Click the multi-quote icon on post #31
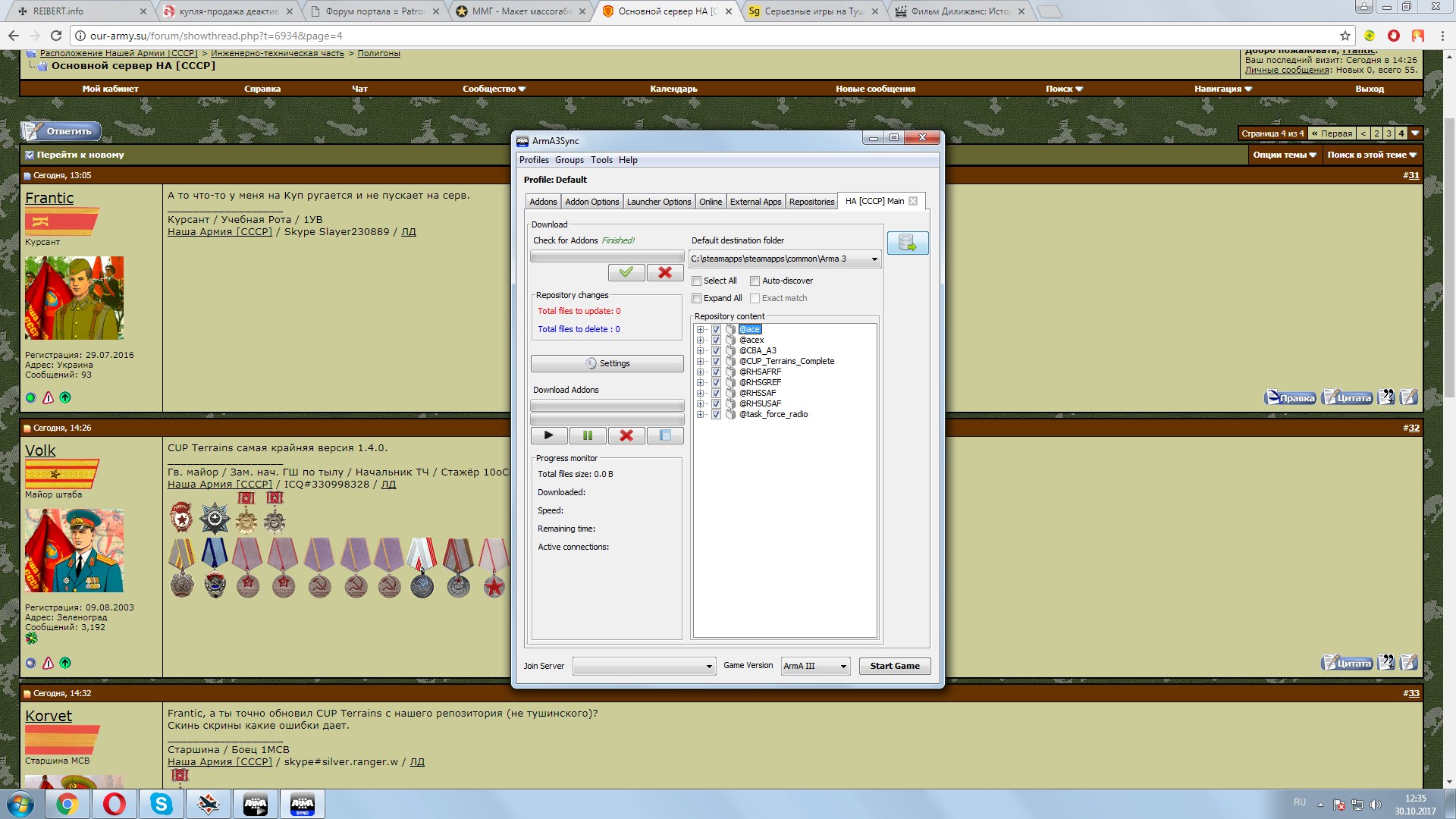Screen dimensions: 1456x819 click(1386, 397)
